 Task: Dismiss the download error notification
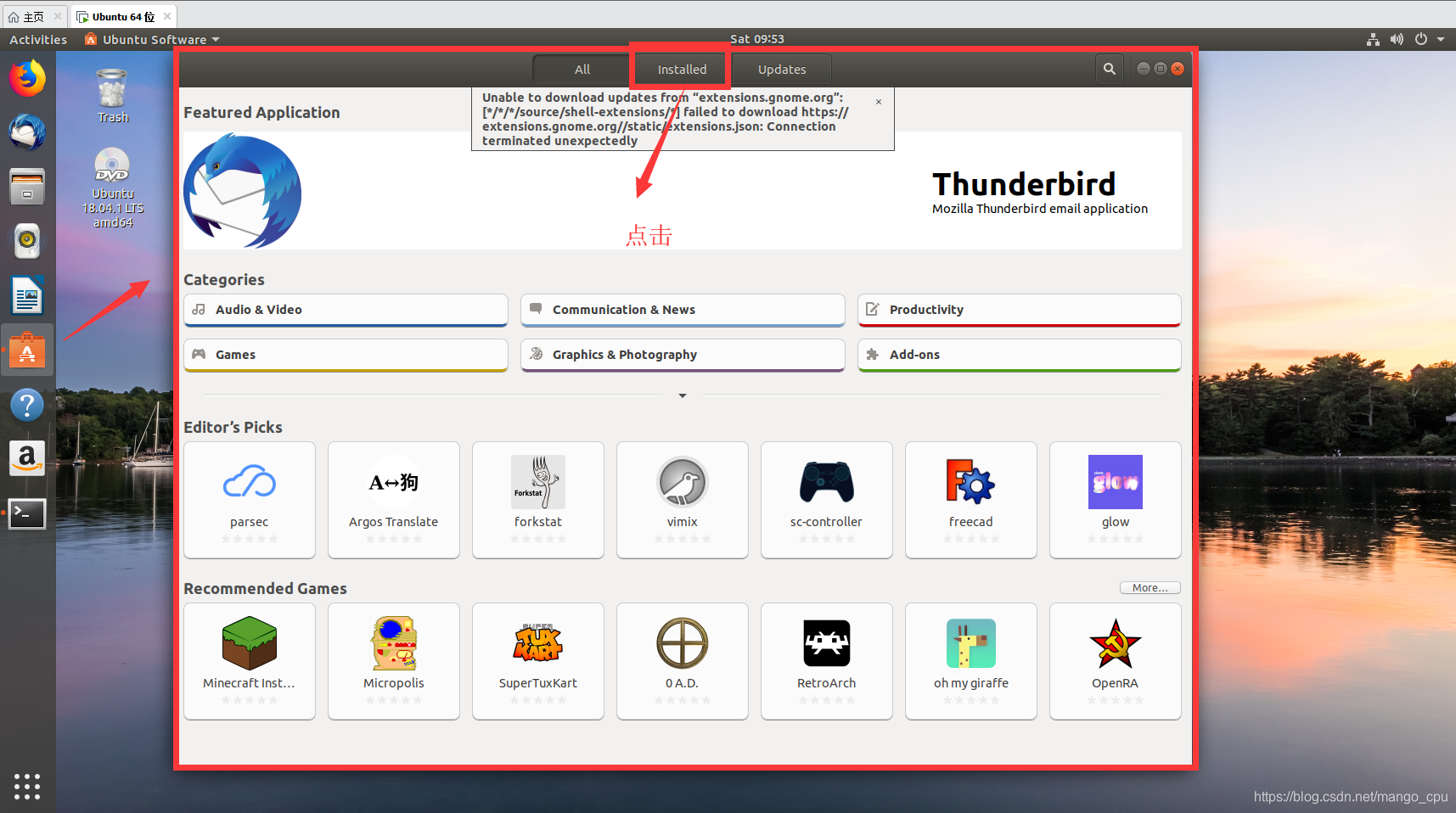pos(879,102)
